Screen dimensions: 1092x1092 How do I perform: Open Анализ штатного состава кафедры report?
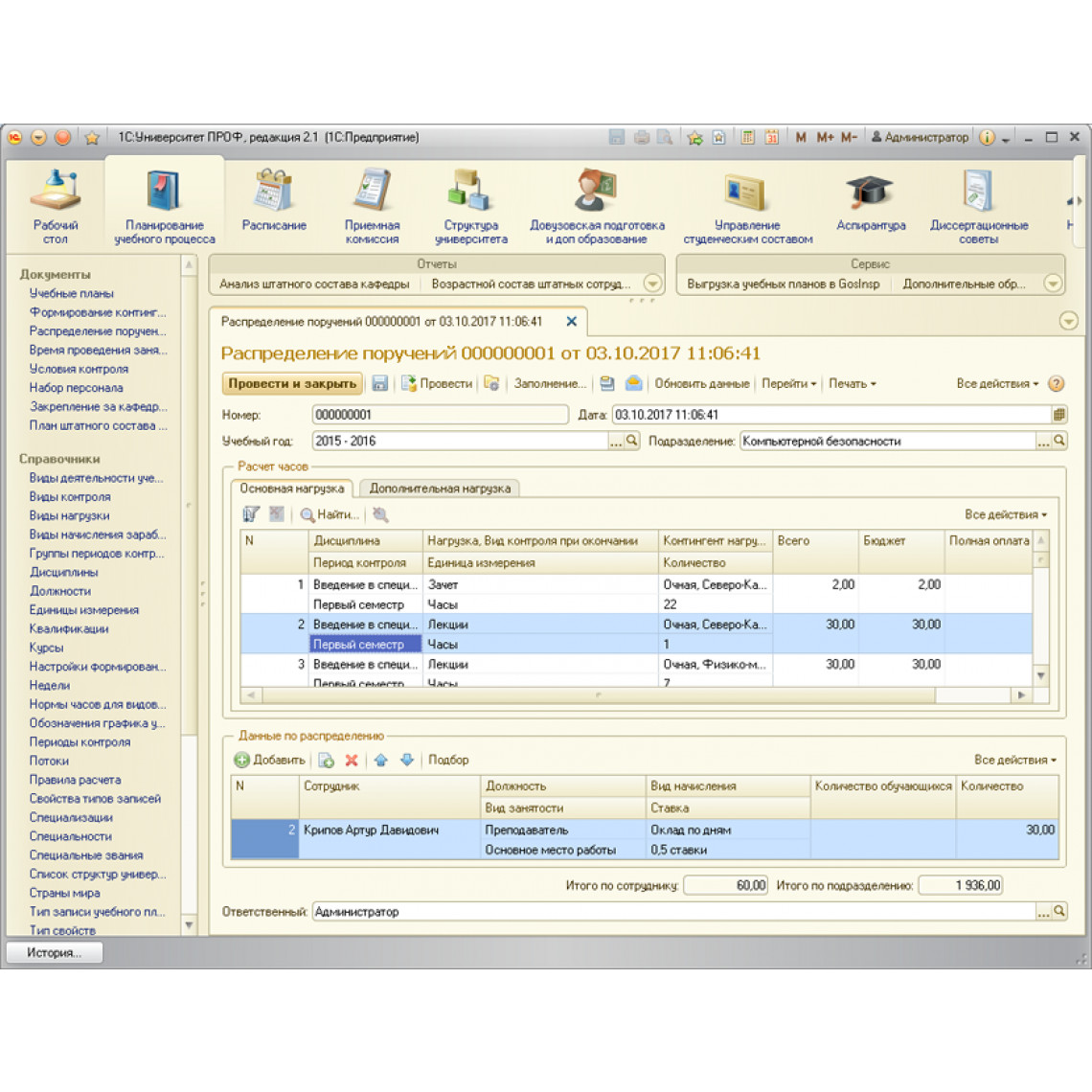tap(314, 284)
